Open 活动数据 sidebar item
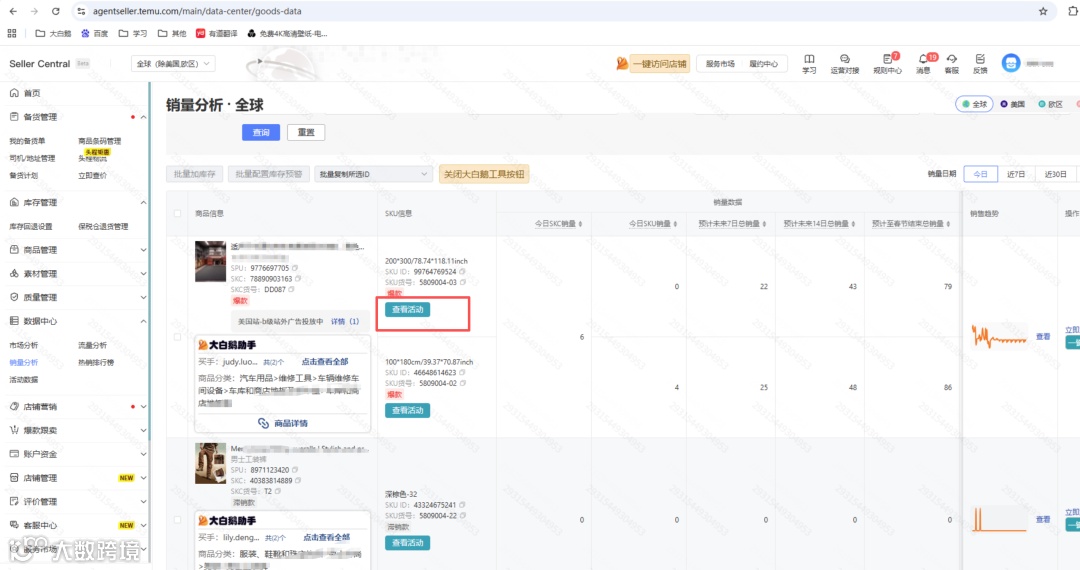Image resolution: width=1080 pixels, height=570 pixels. tap(23, 379)
